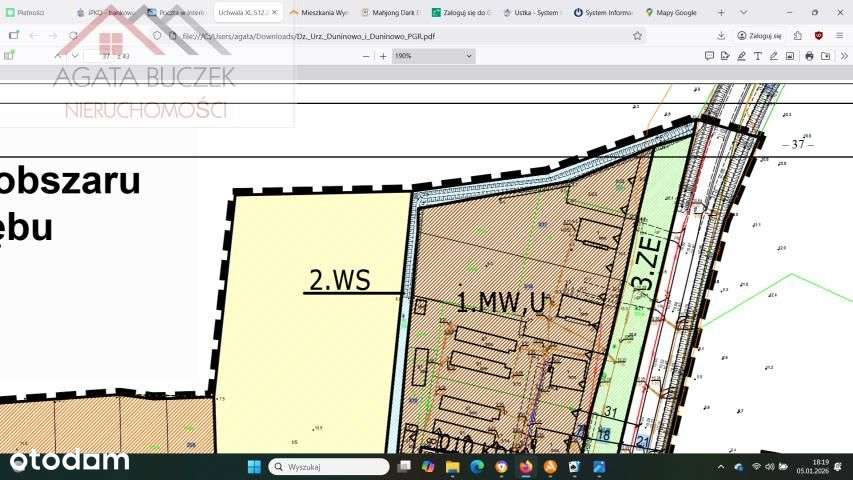Open Task View on the taskbar

[x=404, y=466]
